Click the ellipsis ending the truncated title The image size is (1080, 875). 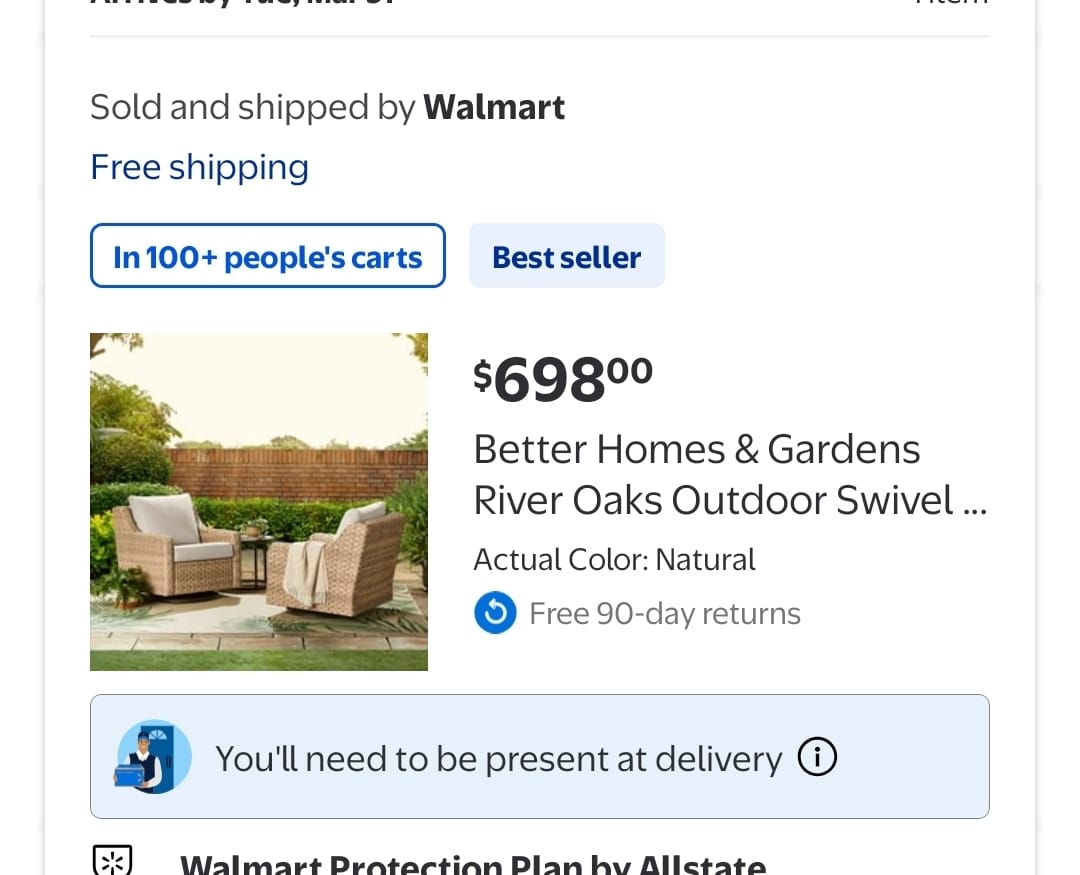973,502
